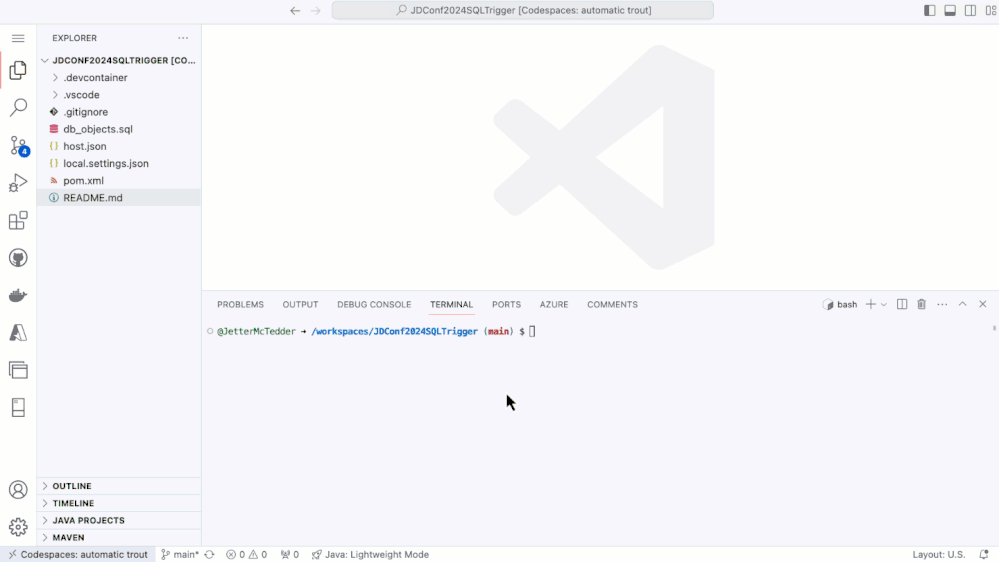Image resolution: width=999 pixels, height=562 pixels.
Task: Open the Search view
Action: (x=18, y=107)
